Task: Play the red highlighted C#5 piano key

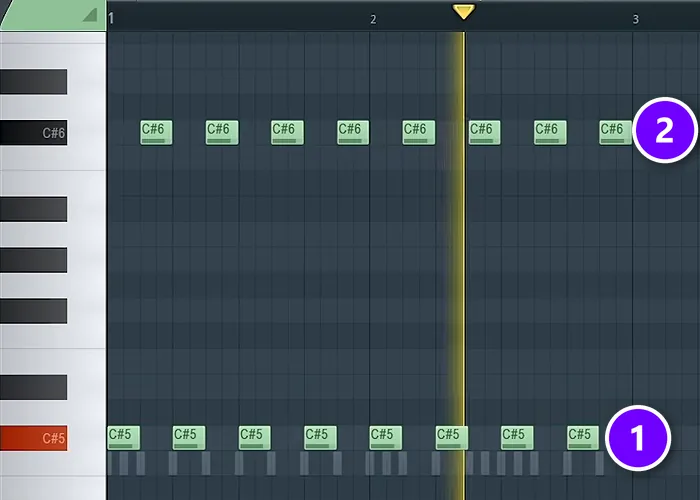Action: click(x=33, y=438)
